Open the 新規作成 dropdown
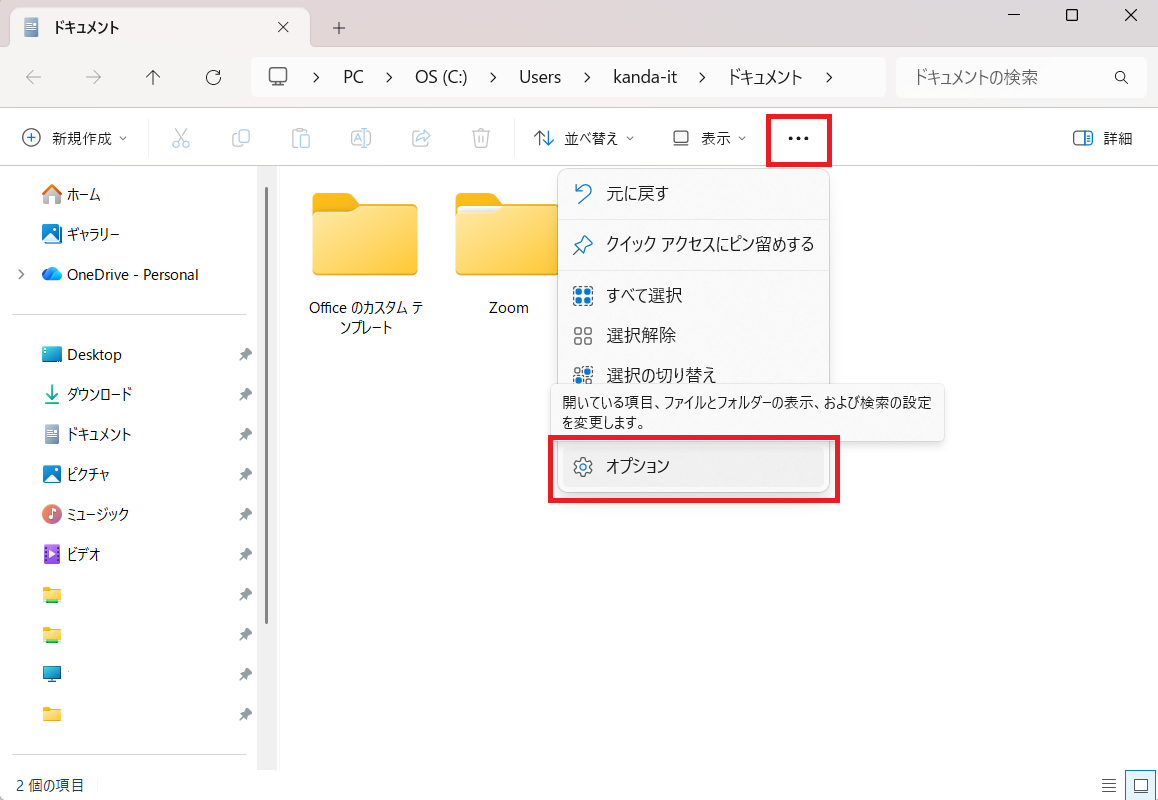The image size is (1158, 800). click(75, 139)
